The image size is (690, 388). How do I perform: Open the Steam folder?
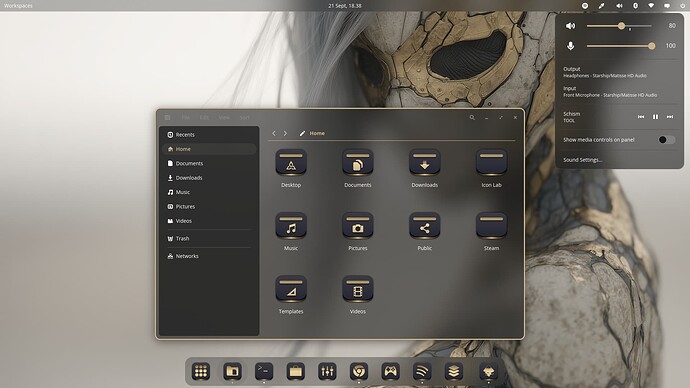[x=492, y=227]
